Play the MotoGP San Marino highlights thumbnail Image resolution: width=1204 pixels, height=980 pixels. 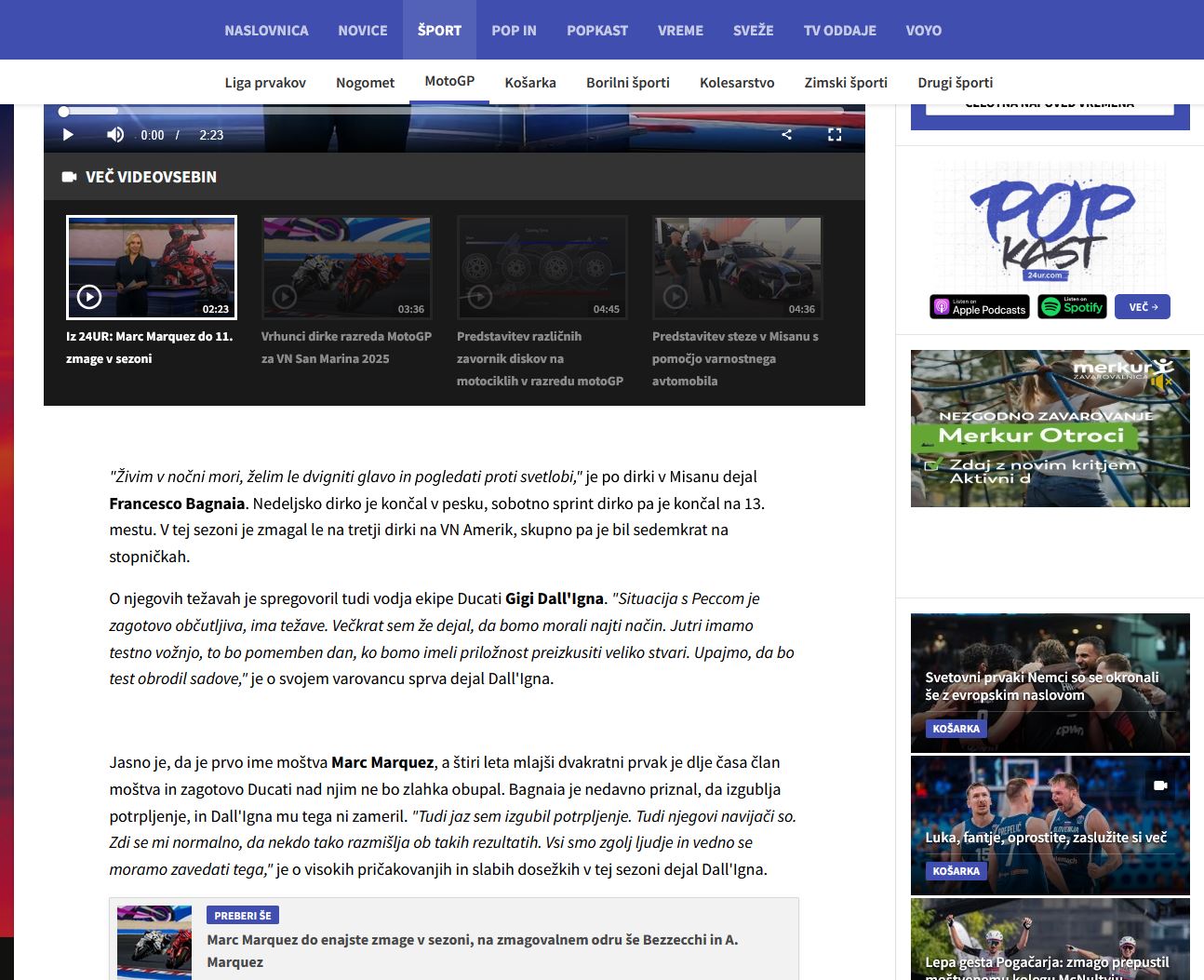tap(346, 268)
